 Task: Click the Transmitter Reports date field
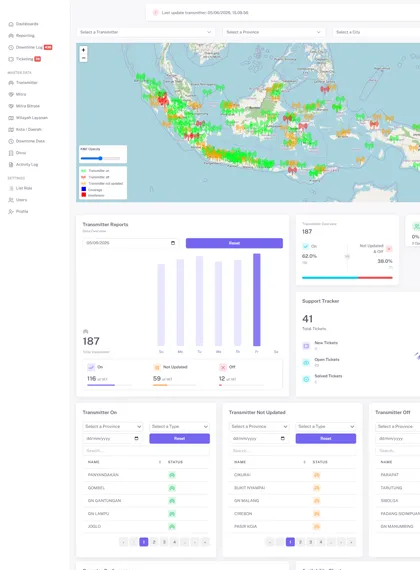[130, 243]
